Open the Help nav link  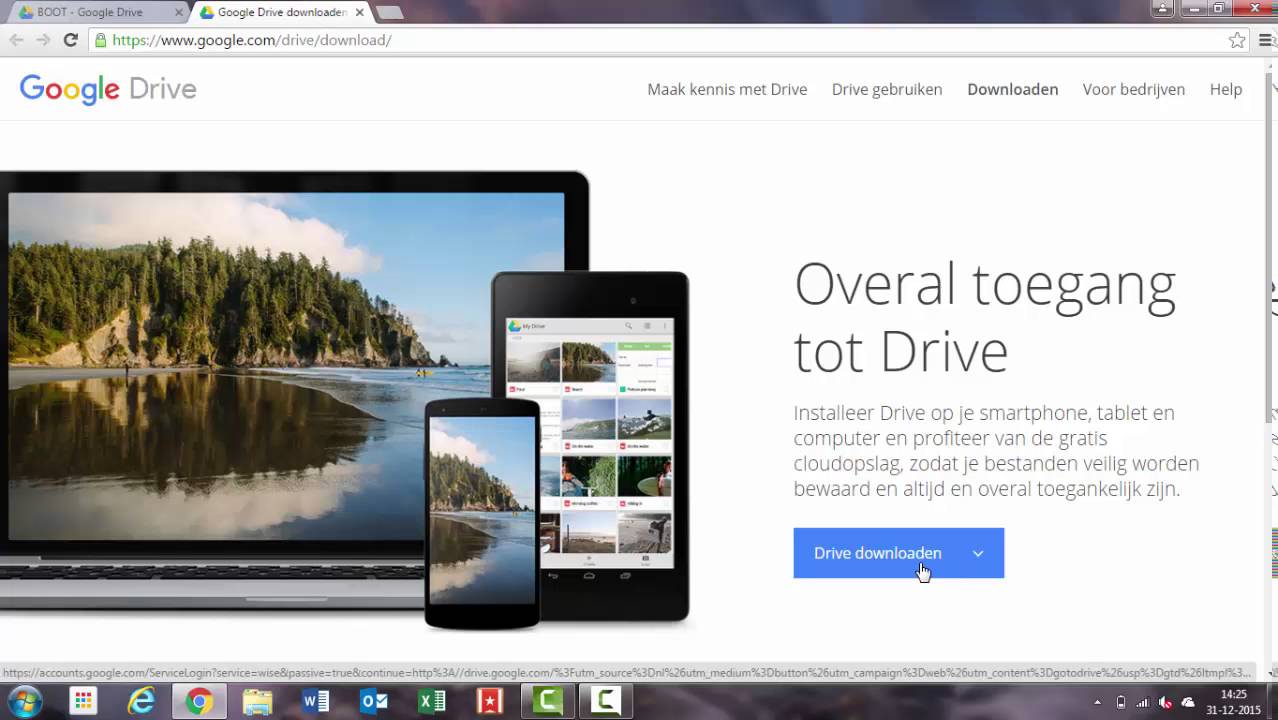click(x=1226, y=89)
